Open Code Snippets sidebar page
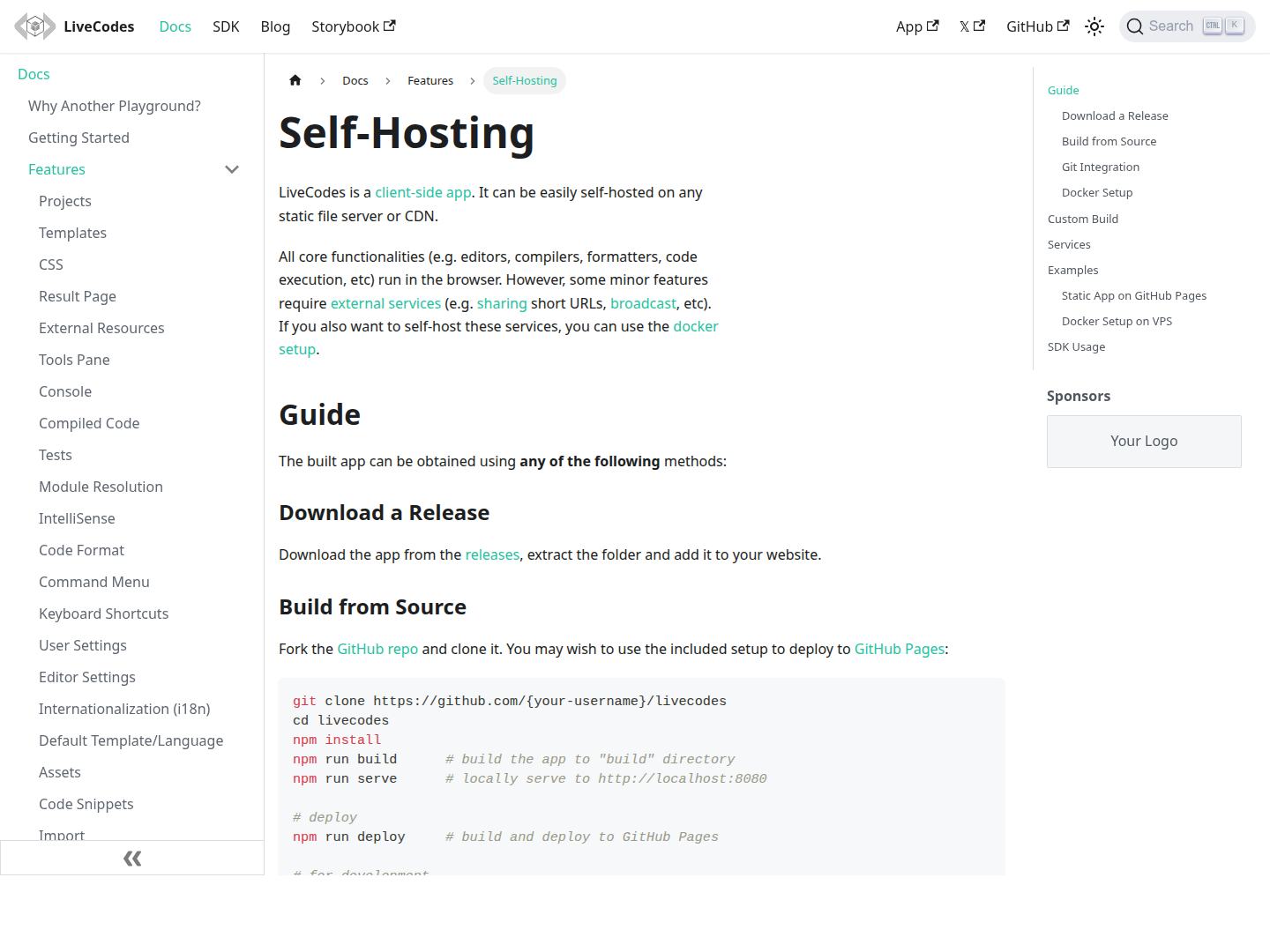Viewport: 1270px width, 952px height. tap(86, 804)
